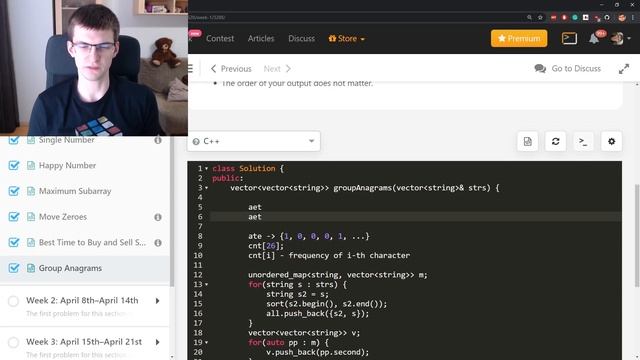Click the Week 2 progress circle
Screen dimensions: 640x360
(13, 301)
